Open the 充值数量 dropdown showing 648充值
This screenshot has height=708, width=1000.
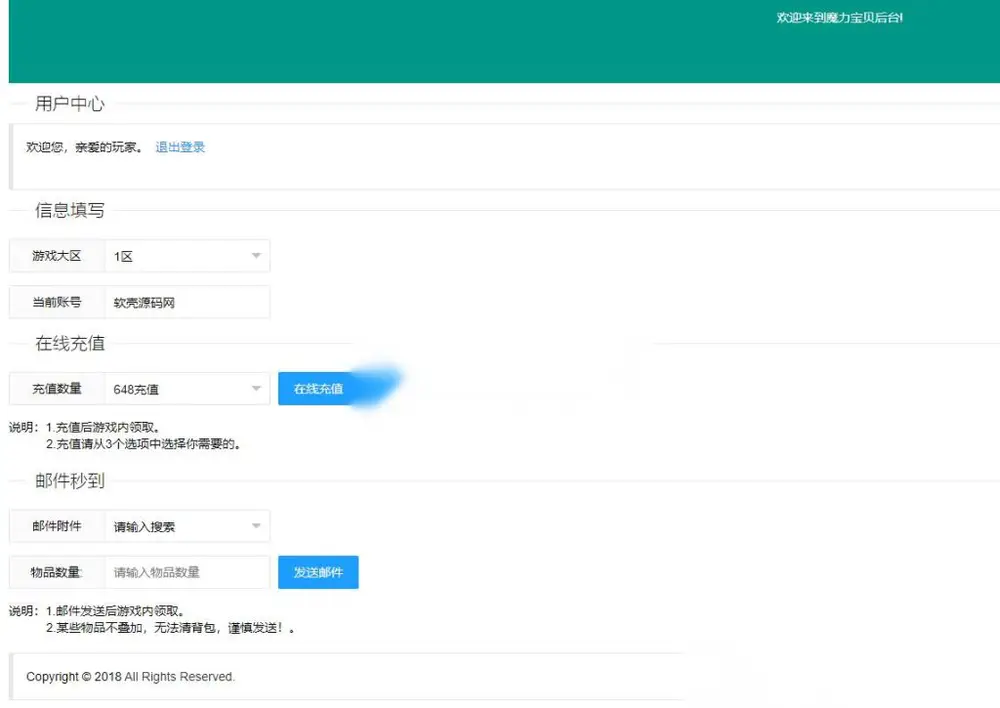click(x=187, y=389)
